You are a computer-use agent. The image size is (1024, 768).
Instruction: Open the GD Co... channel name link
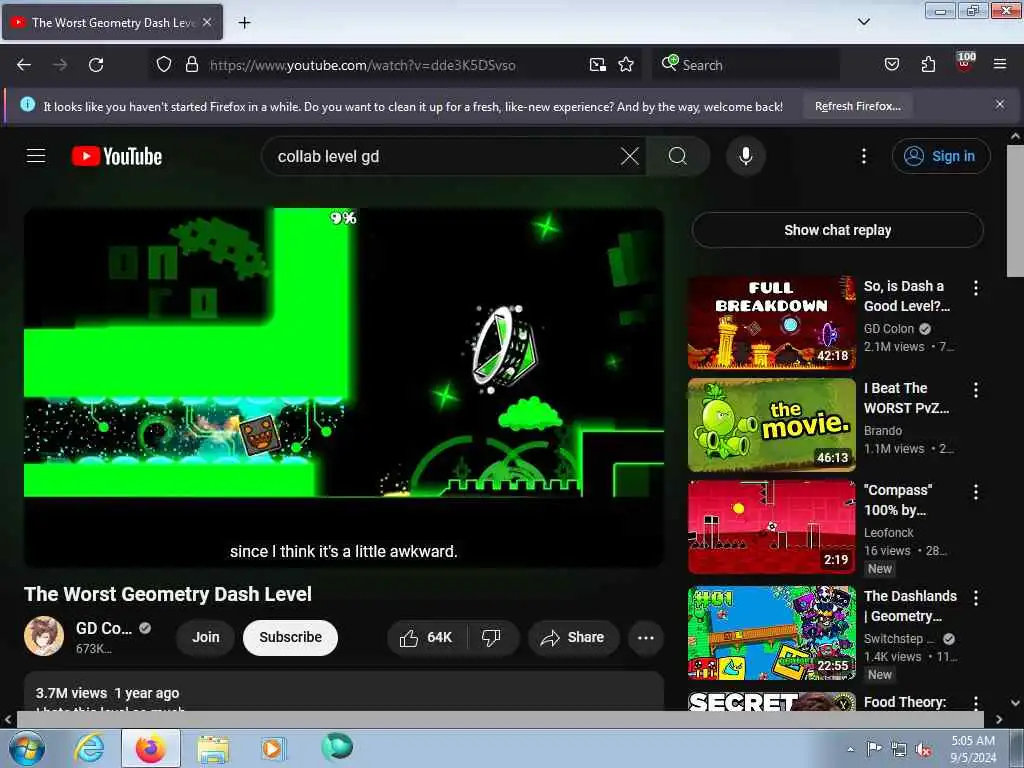104,628
